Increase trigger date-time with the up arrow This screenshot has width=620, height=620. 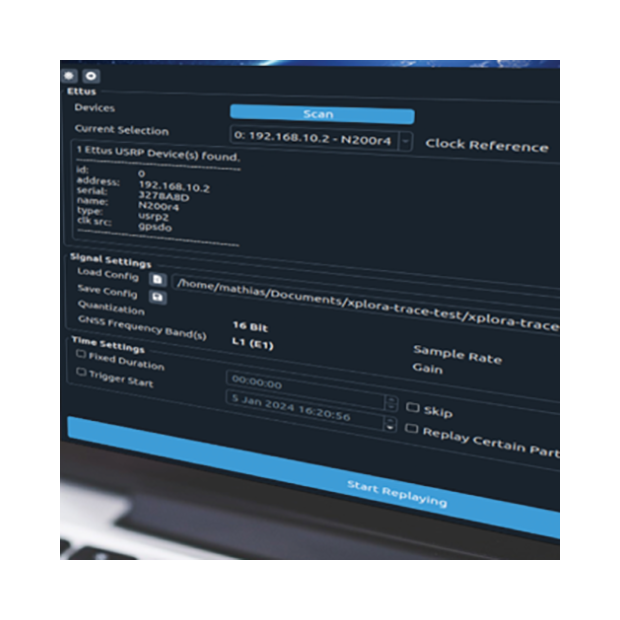point(390,421)
